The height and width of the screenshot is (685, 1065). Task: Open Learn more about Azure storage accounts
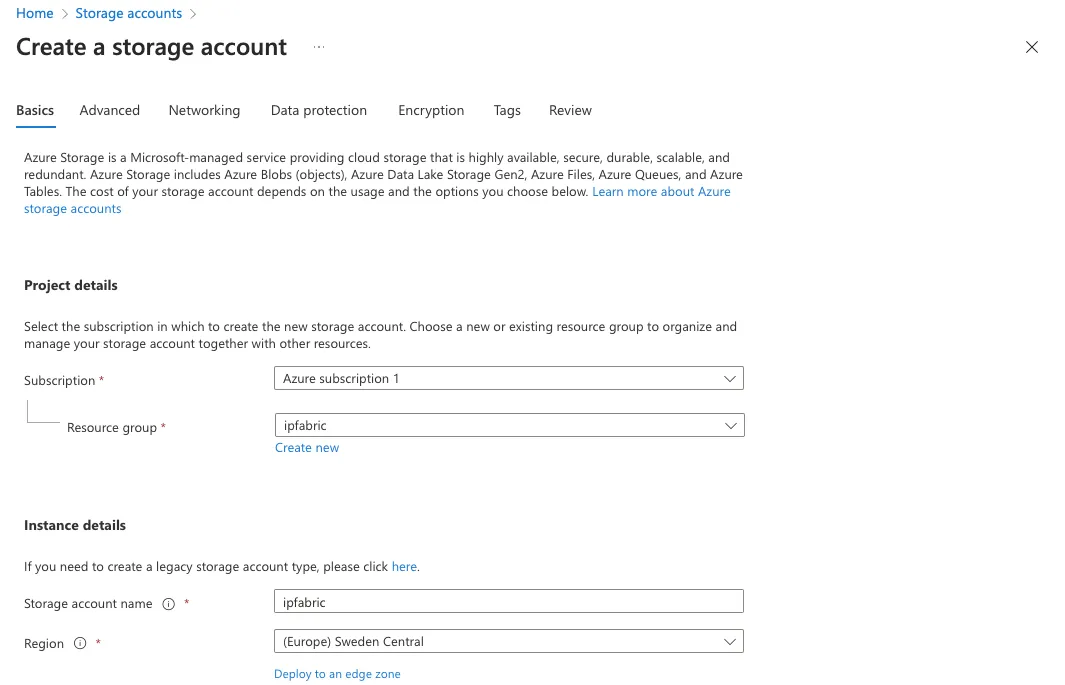point(660,192)
